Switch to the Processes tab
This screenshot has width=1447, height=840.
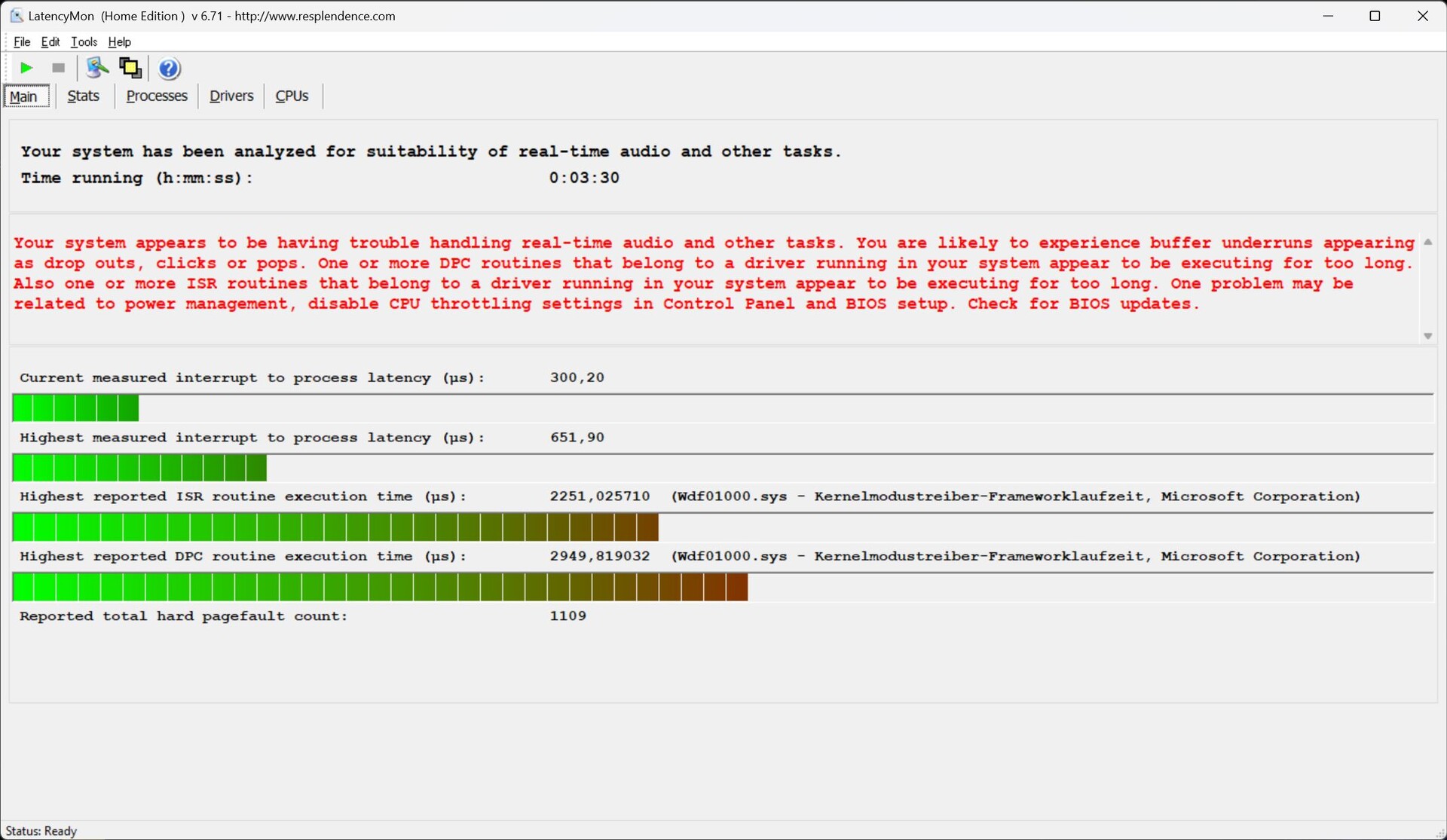pos(156,96)
